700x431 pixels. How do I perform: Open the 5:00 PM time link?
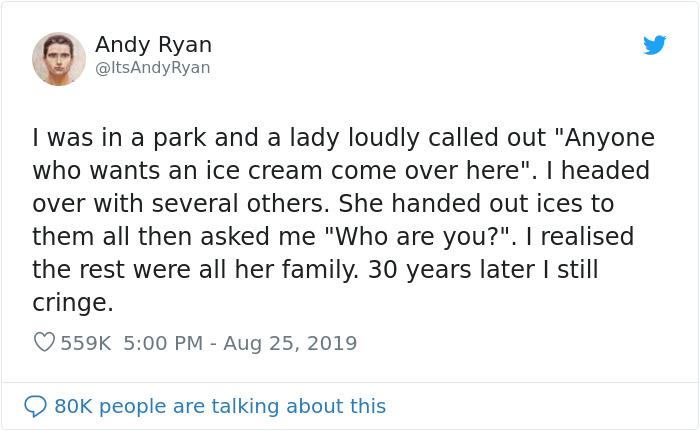[x=164, y=343]
